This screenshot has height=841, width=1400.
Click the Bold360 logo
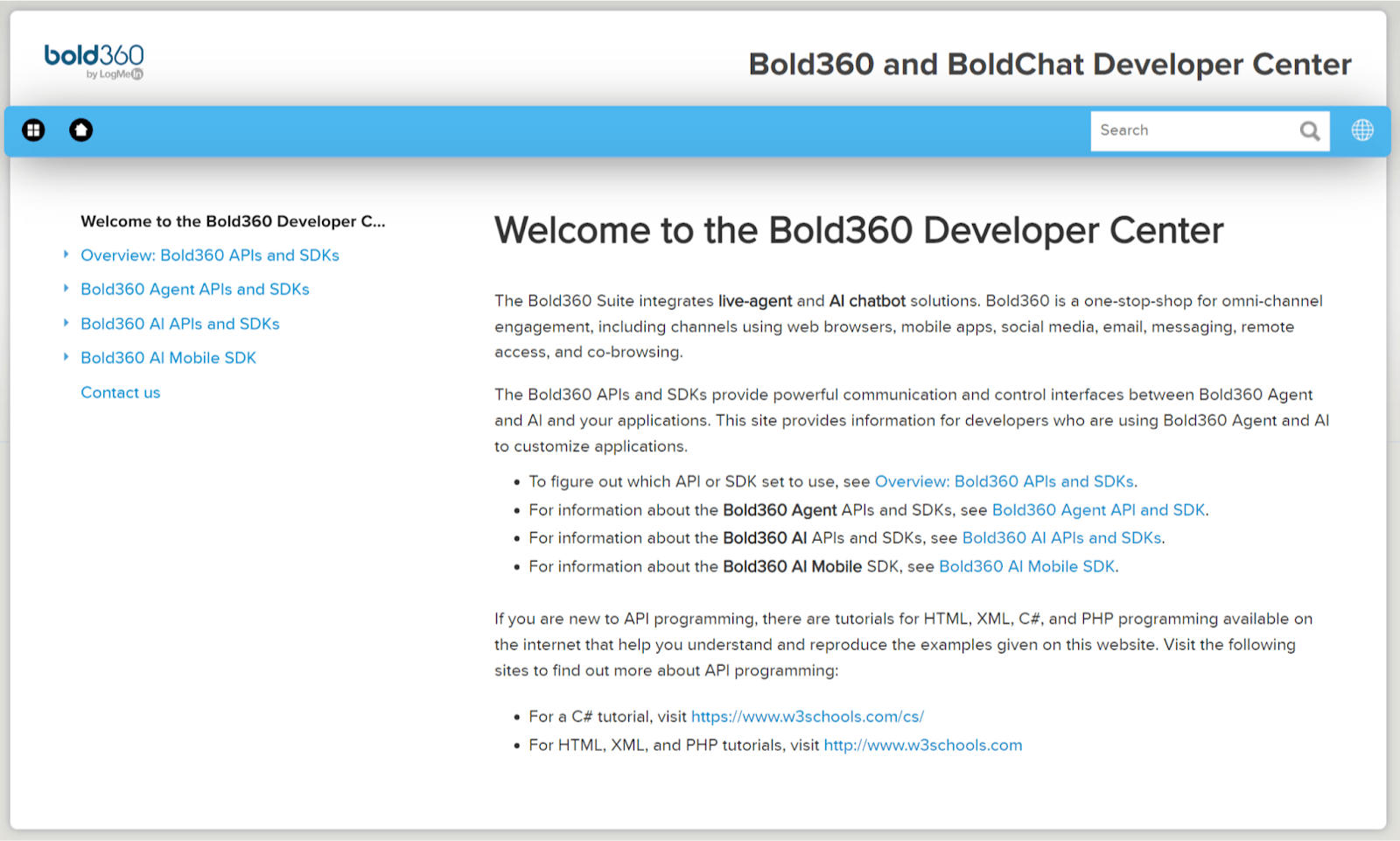[x=93, y=56]
